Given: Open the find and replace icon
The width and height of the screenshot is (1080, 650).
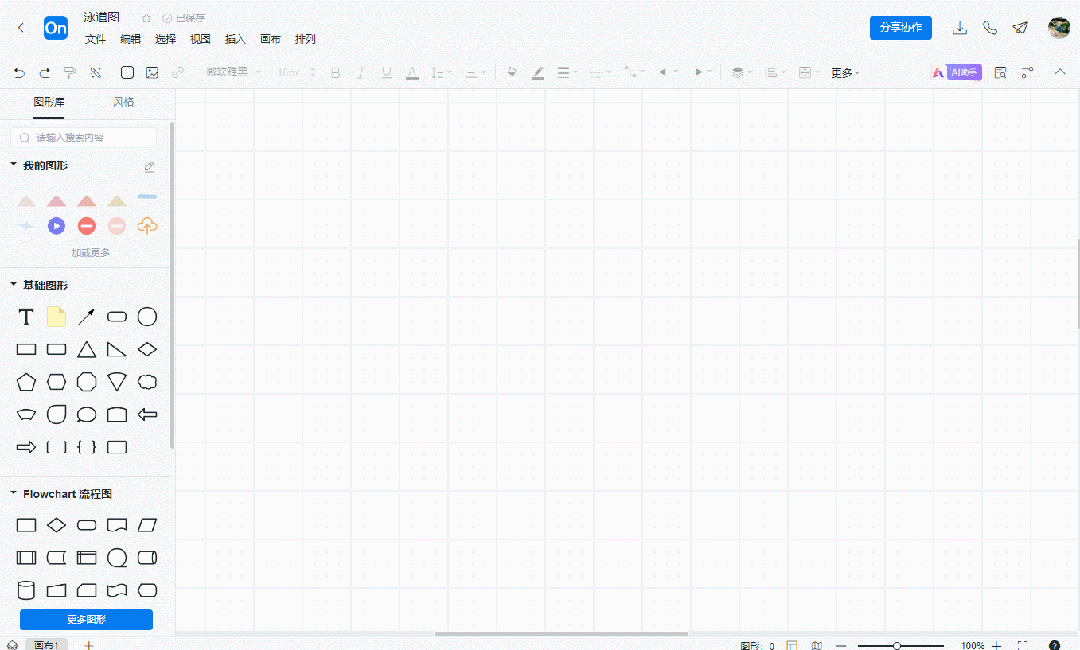Looking at the screenshot, I should click(x=1001, y=72).
